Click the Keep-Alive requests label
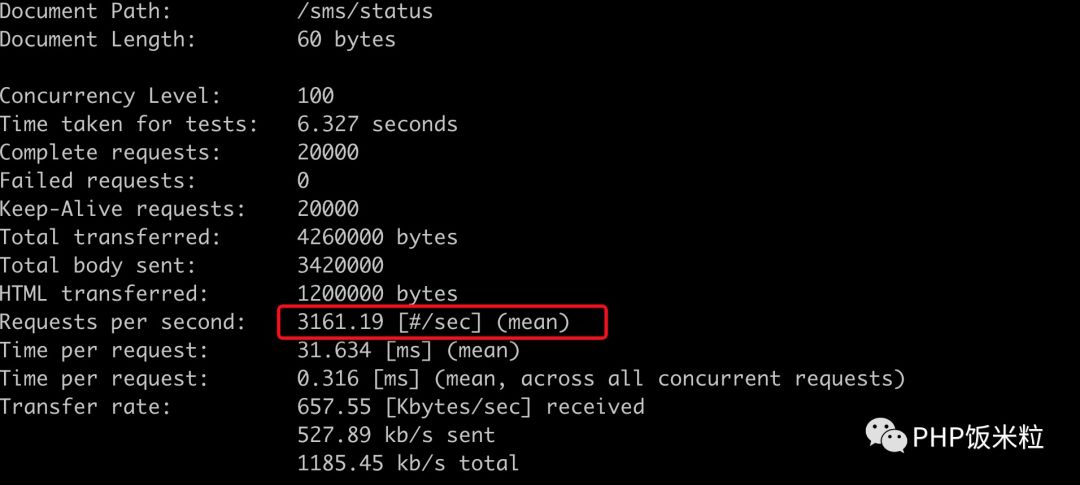The image size is (1080, 485). click(122, 209)
